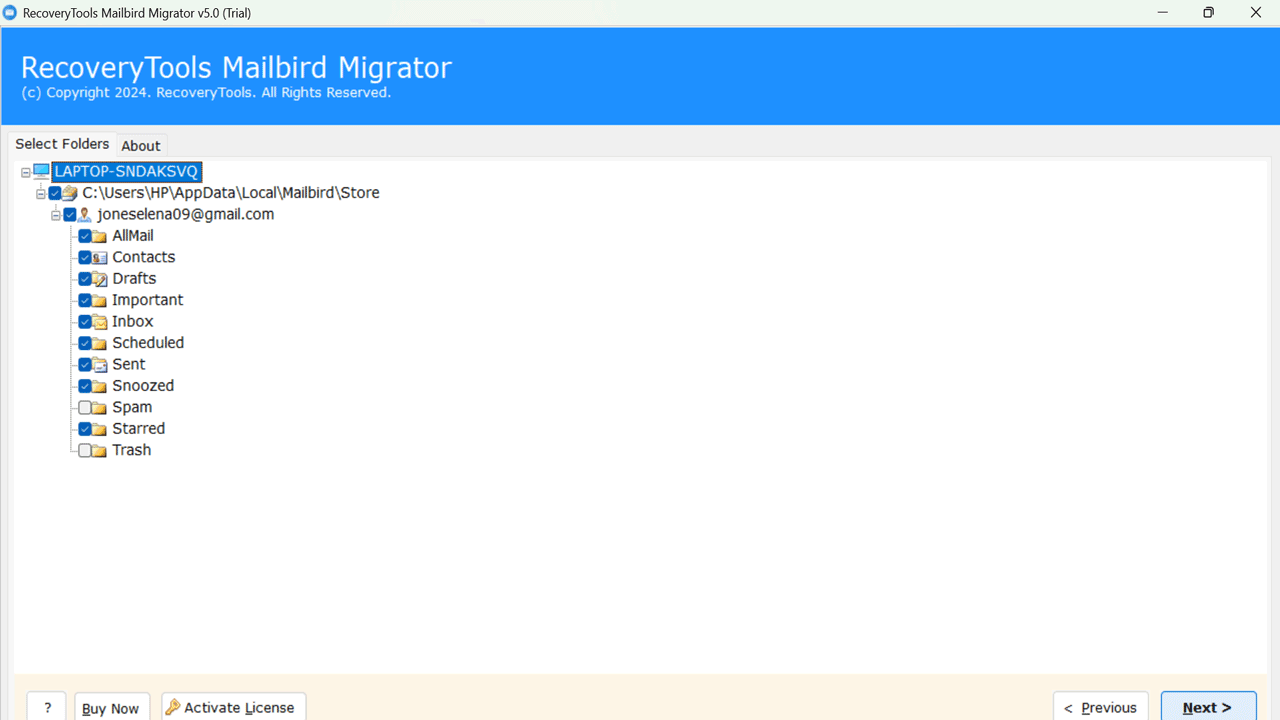Click the Buy Now button
Image resolution: width=1280 pixels, height=720 pixels.
click(111, 706)
